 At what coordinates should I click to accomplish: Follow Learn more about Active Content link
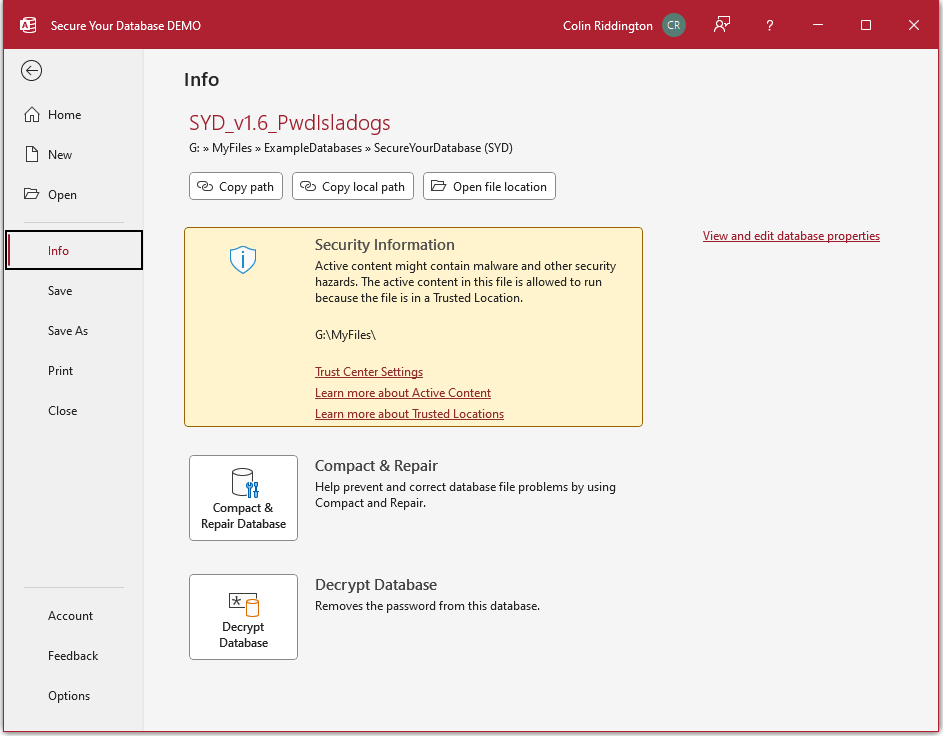pyautogui.click(x=403, y=393)
